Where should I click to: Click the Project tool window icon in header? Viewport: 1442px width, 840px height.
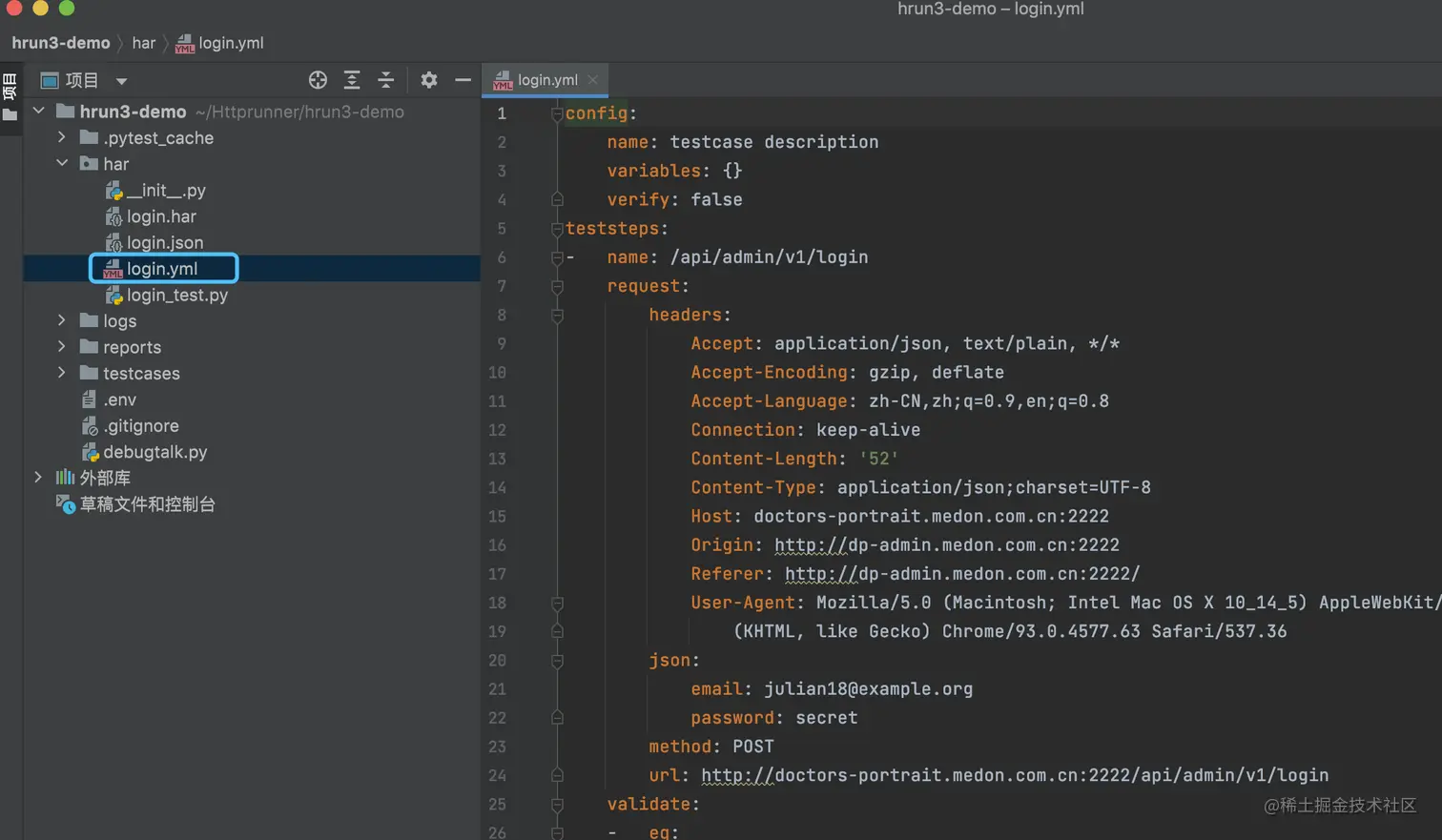[50, 80]
